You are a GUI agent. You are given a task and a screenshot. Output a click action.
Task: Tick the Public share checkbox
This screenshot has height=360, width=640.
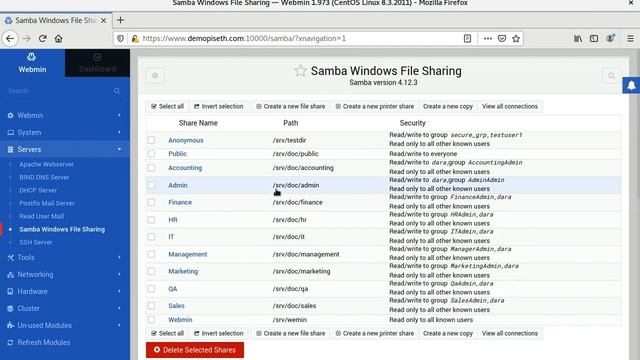[151, 154]
